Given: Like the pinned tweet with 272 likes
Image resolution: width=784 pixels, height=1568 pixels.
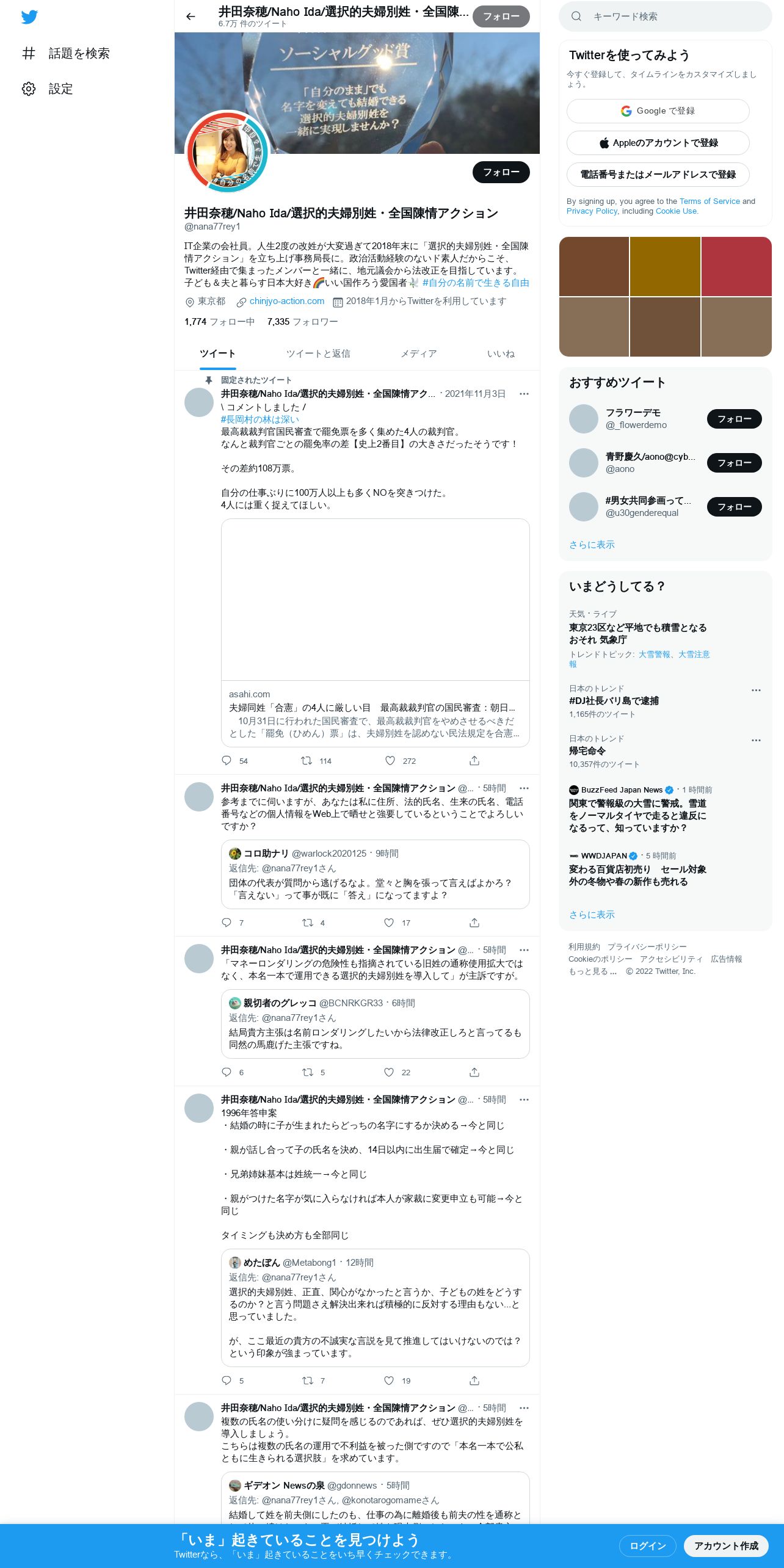Looking at the screenshot, I should coord(390,760).
